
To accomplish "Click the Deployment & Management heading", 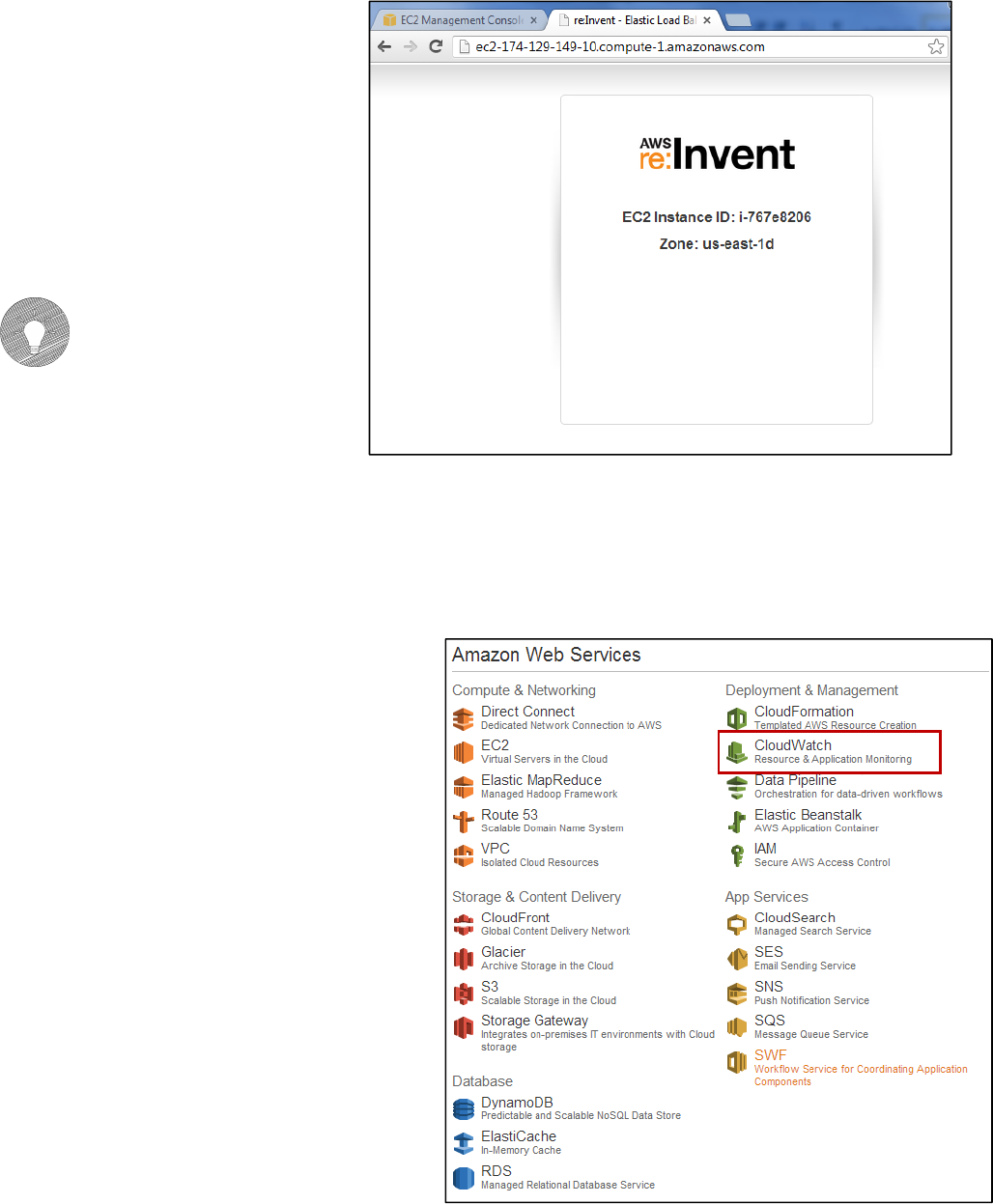I will coord(811,690).
